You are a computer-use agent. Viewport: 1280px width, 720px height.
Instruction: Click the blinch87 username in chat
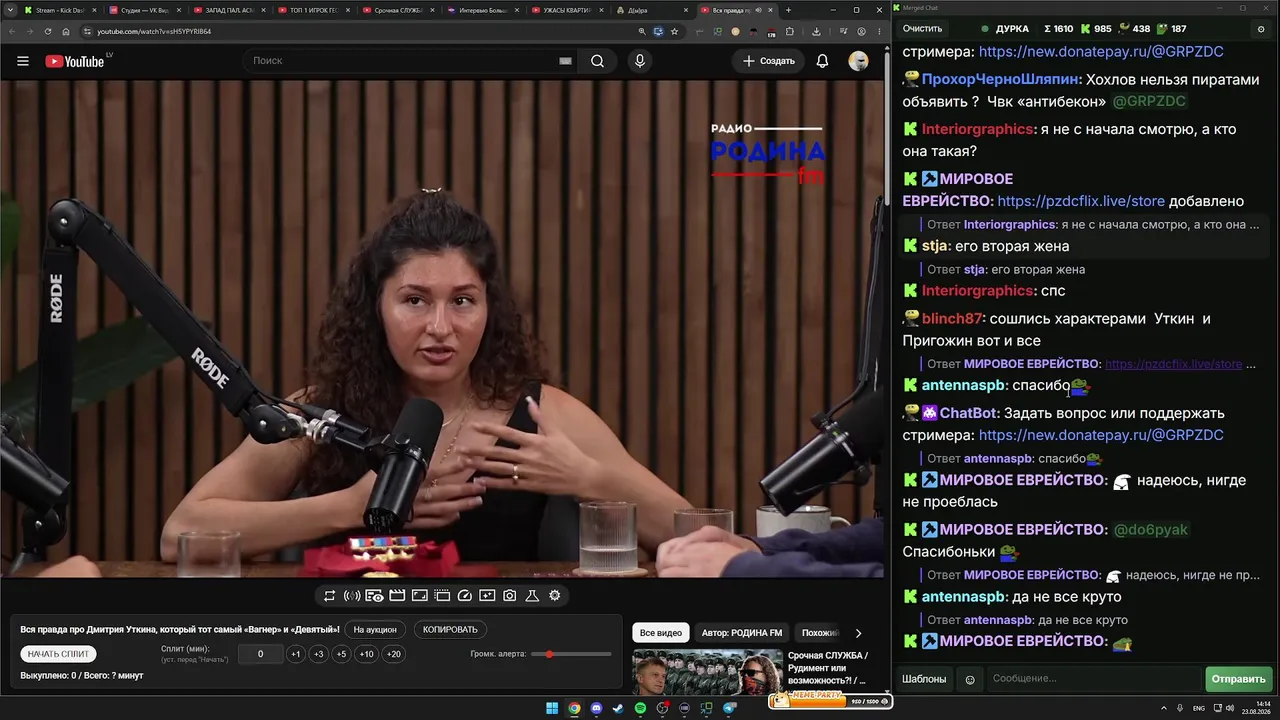tap(952, 319)
